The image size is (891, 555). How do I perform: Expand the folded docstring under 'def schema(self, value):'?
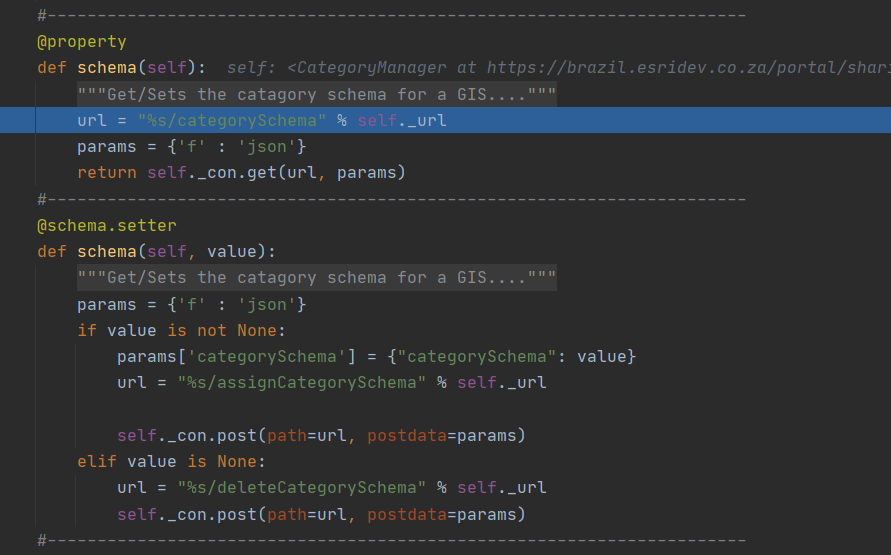tap(317, 278)
